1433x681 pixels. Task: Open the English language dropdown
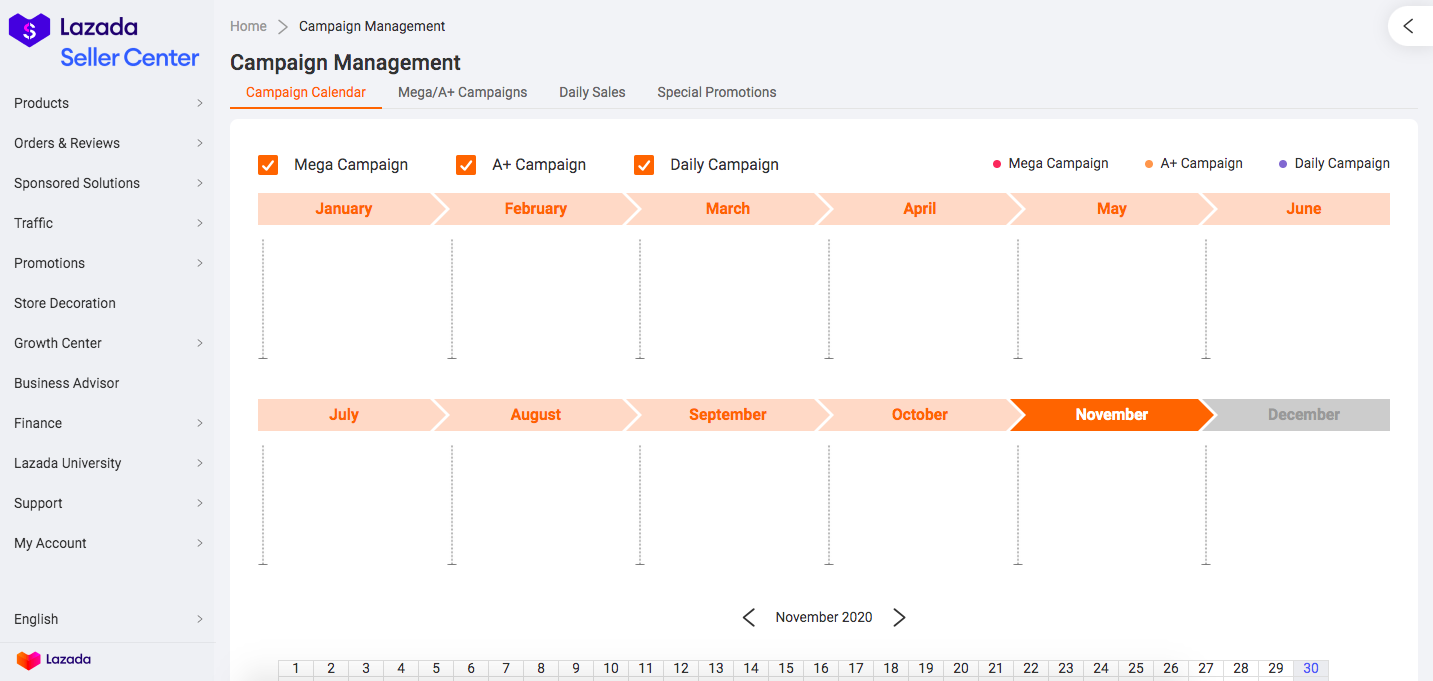pos(107,619)
